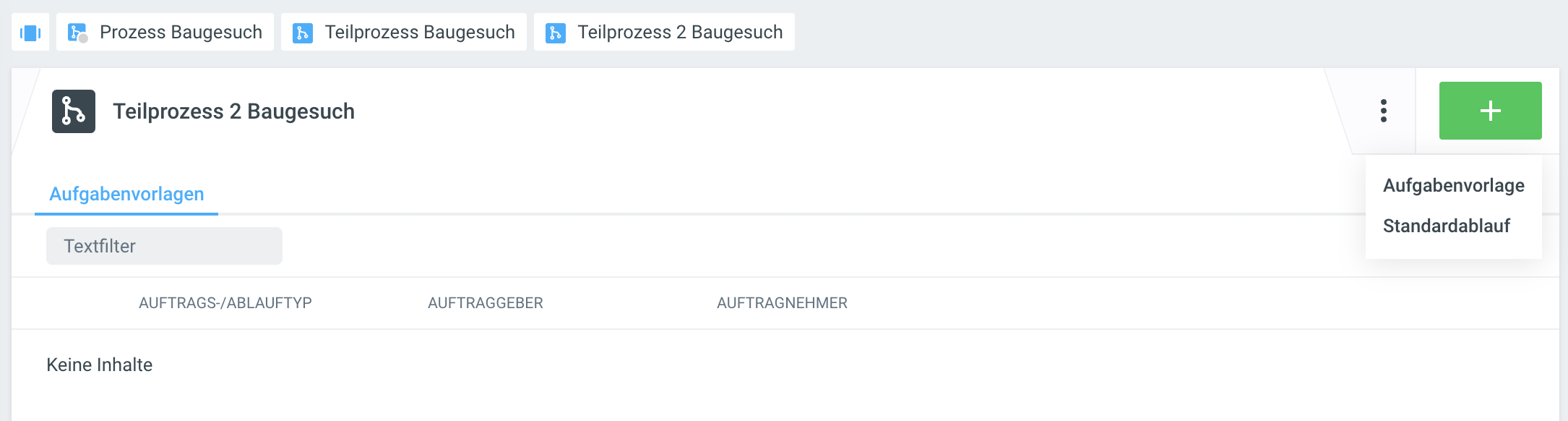Click the icon beside Teilprozess Baugesuch breadcrumb
The width and height of the screenshot is (1568, 421).
(303, 33)
